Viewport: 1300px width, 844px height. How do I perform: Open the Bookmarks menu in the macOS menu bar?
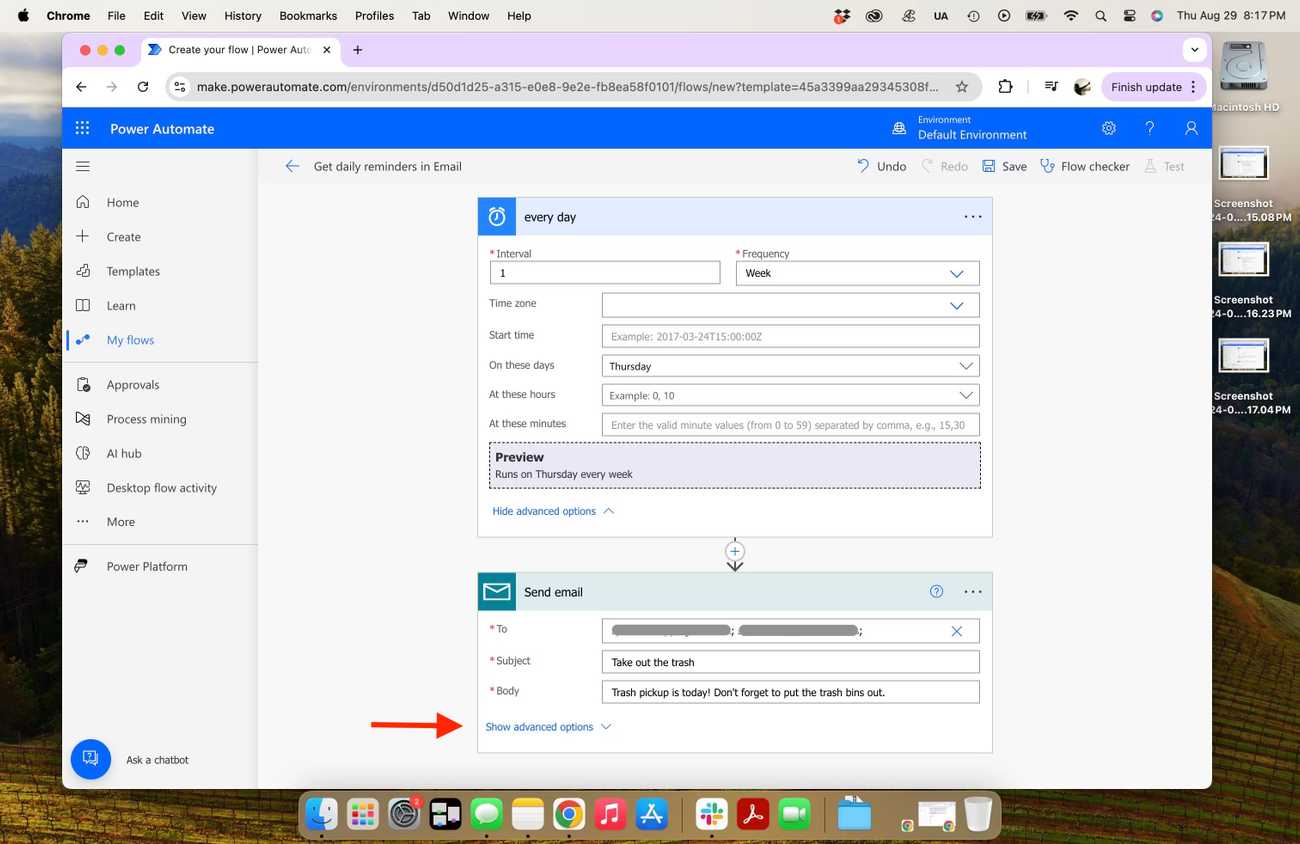tap(310, 16)
